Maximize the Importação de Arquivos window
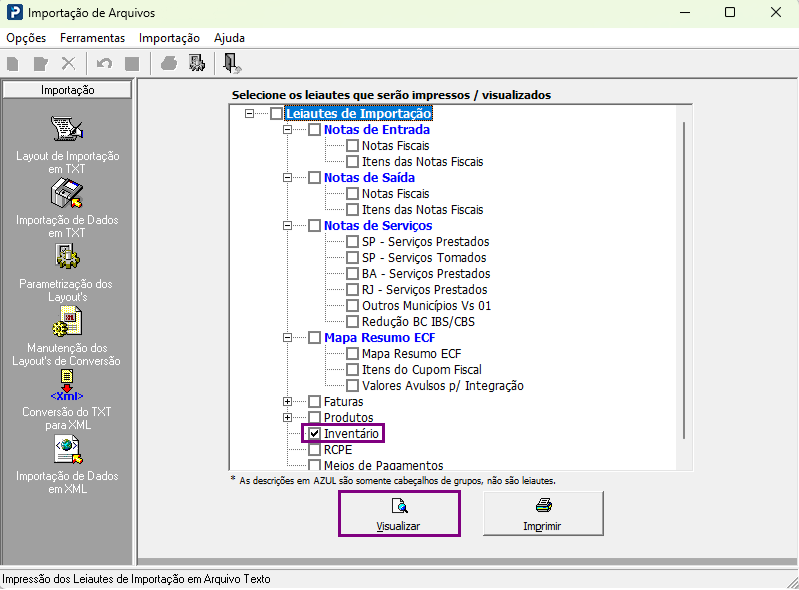 730,12
